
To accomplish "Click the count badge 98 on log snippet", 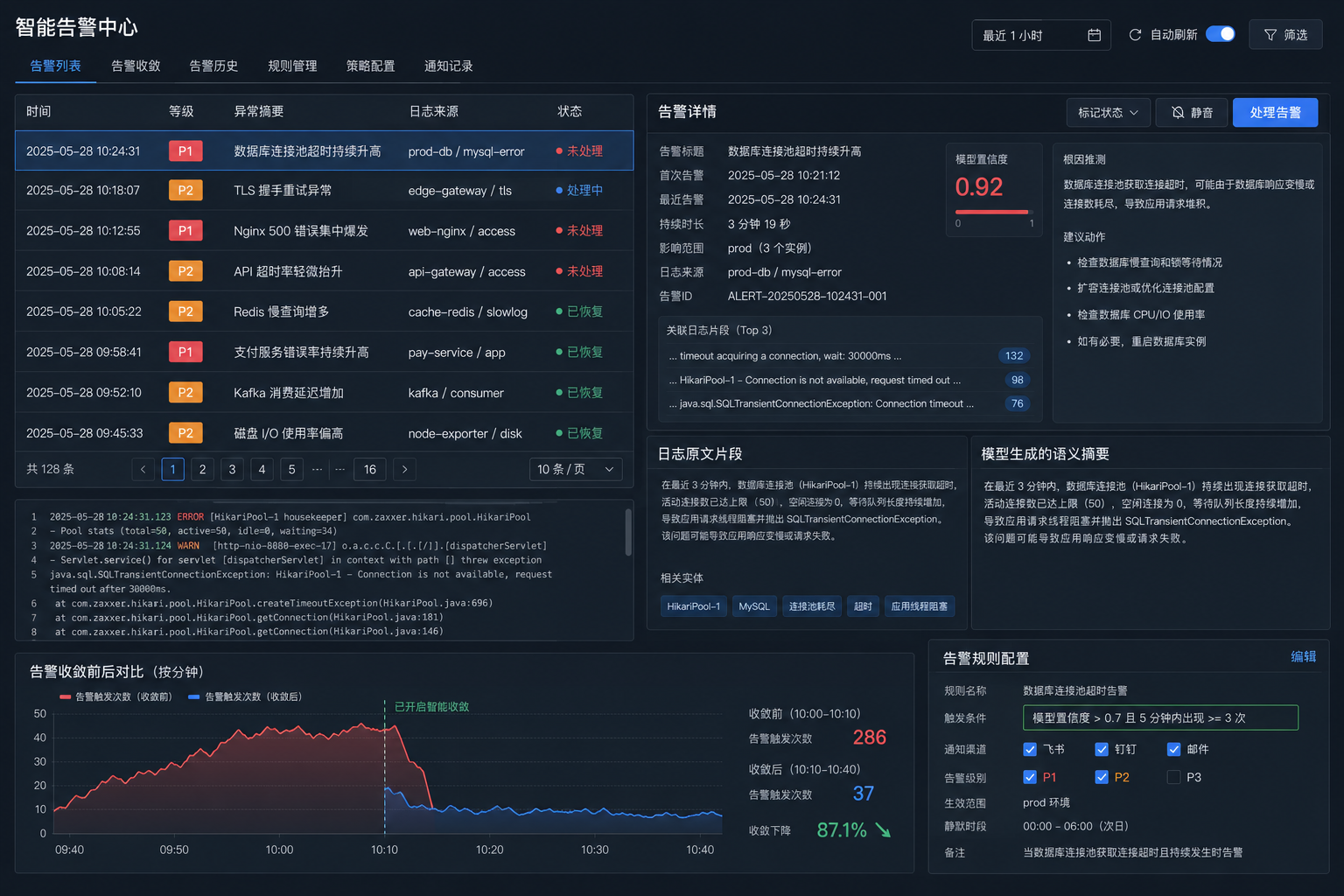I will pyautogui.click(x=1017, y=381).
